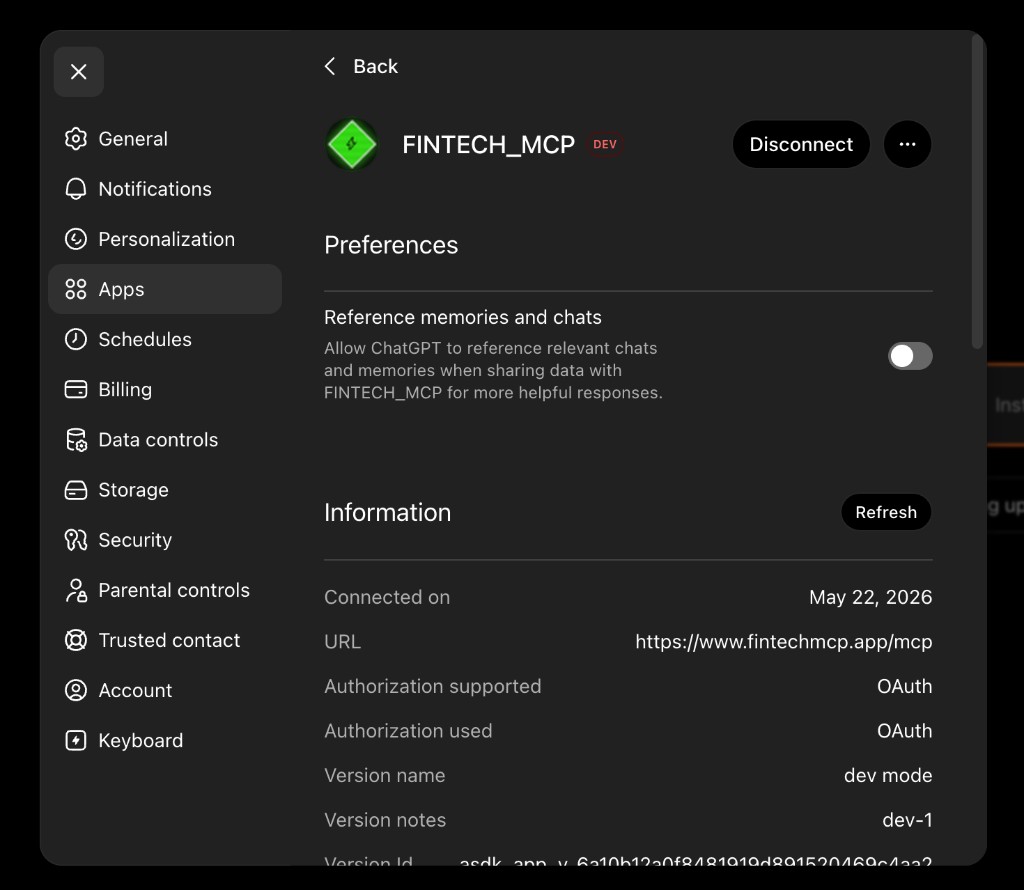This screenshot has width=1024, height=890.
Task: Close the settings dialog with X
Action: 78,72
